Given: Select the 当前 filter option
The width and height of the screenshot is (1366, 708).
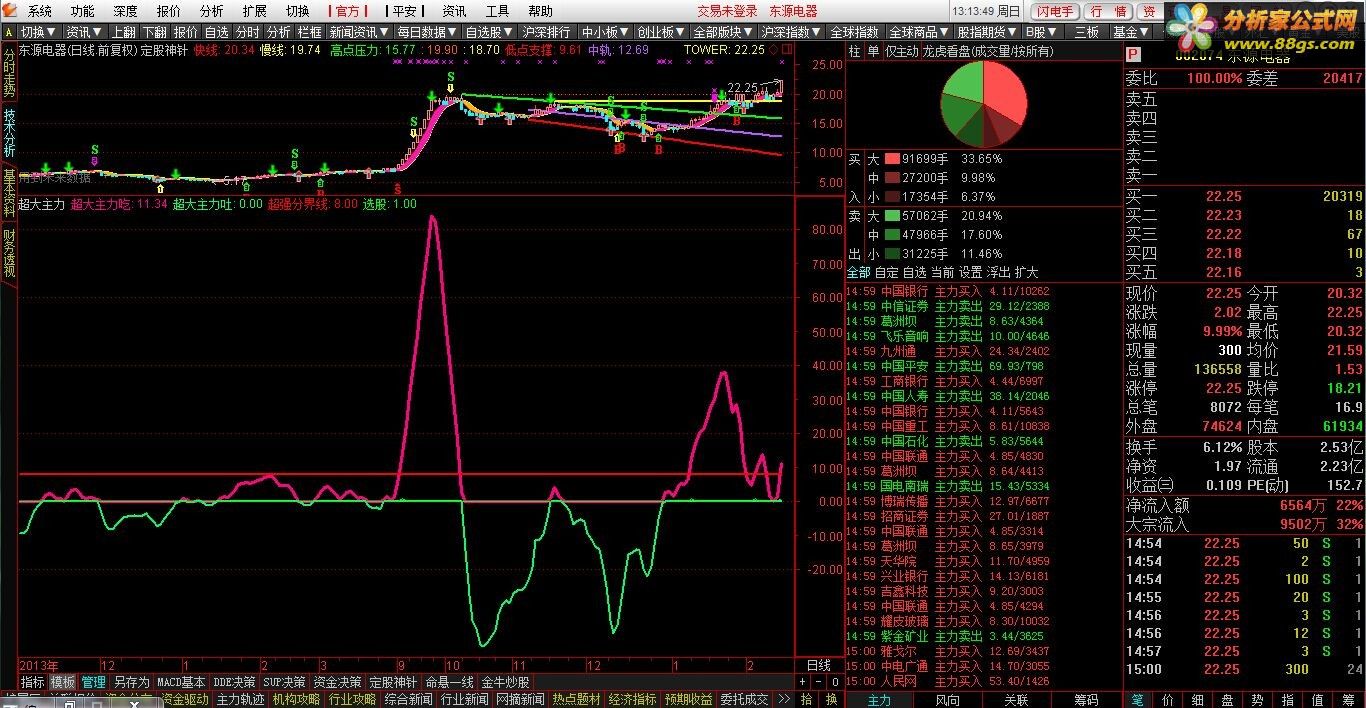Looking at the screenshot, I should pos(942,272).
